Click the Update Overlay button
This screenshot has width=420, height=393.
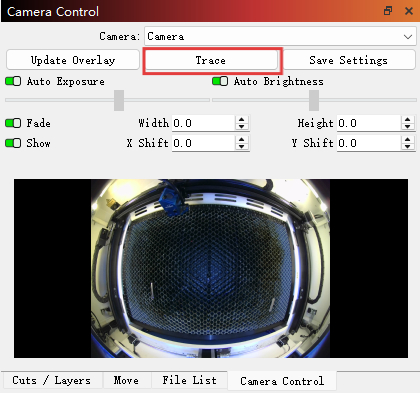[x=73, y=60]
